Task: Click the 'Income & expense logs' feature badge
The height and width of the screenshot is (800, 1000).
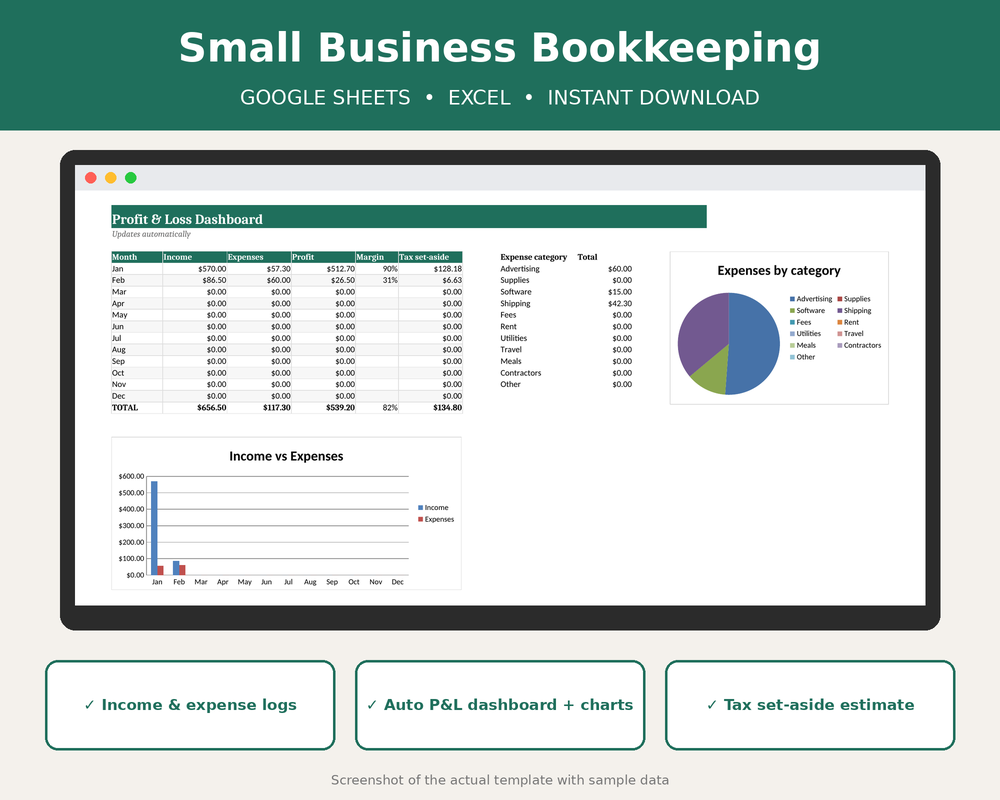Action: pyautogui.click(x=190, y=705)
